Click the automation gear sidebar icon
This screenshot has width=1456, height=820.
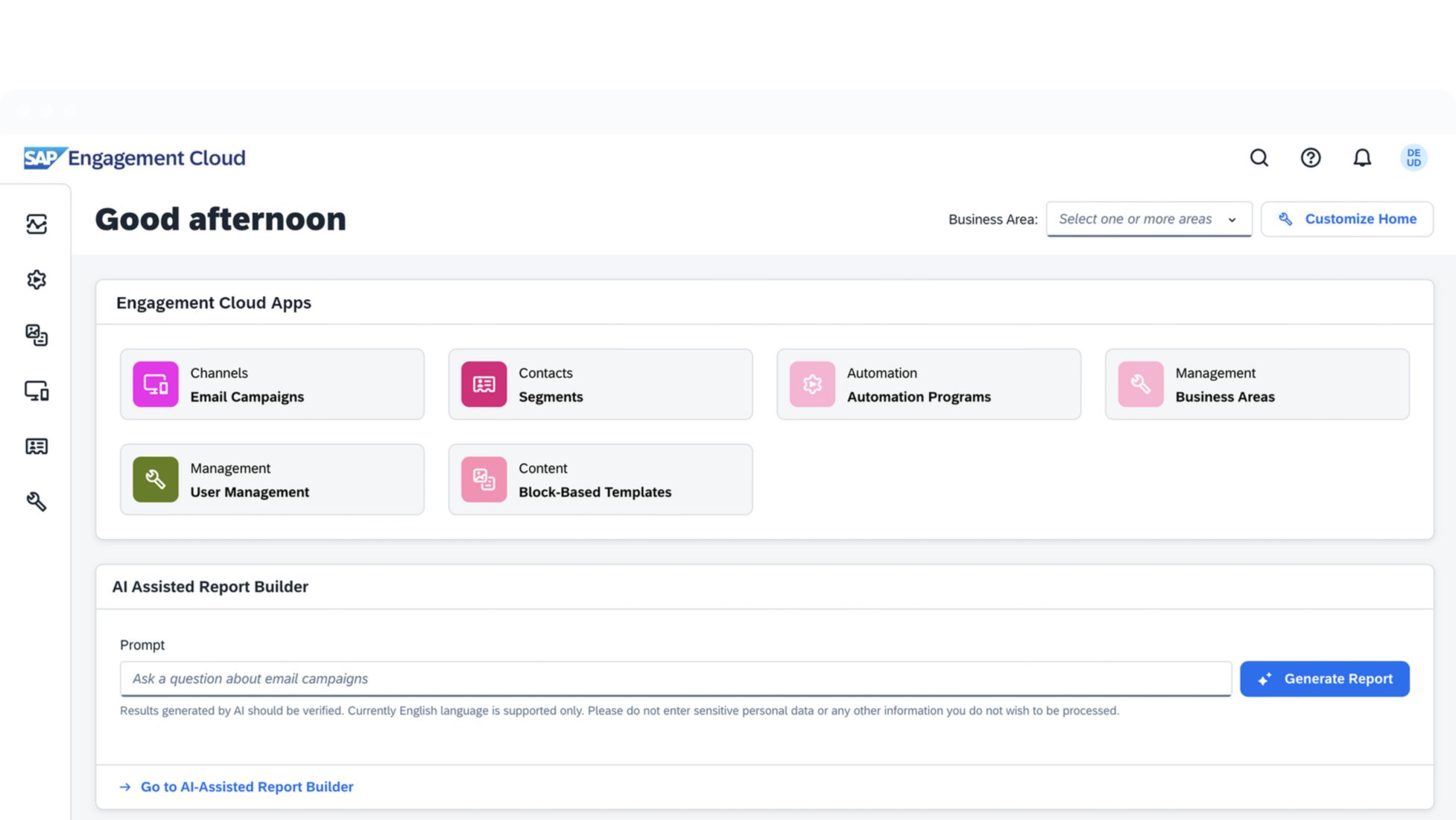pos(36,280)
